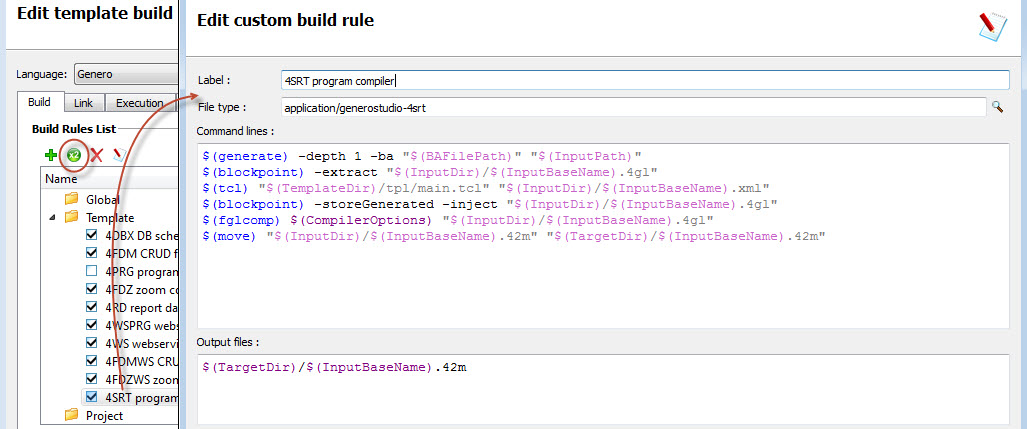Select the Build tab
Image resolution: width=1027 pixels, height=429 pixels.
[40, 103]
